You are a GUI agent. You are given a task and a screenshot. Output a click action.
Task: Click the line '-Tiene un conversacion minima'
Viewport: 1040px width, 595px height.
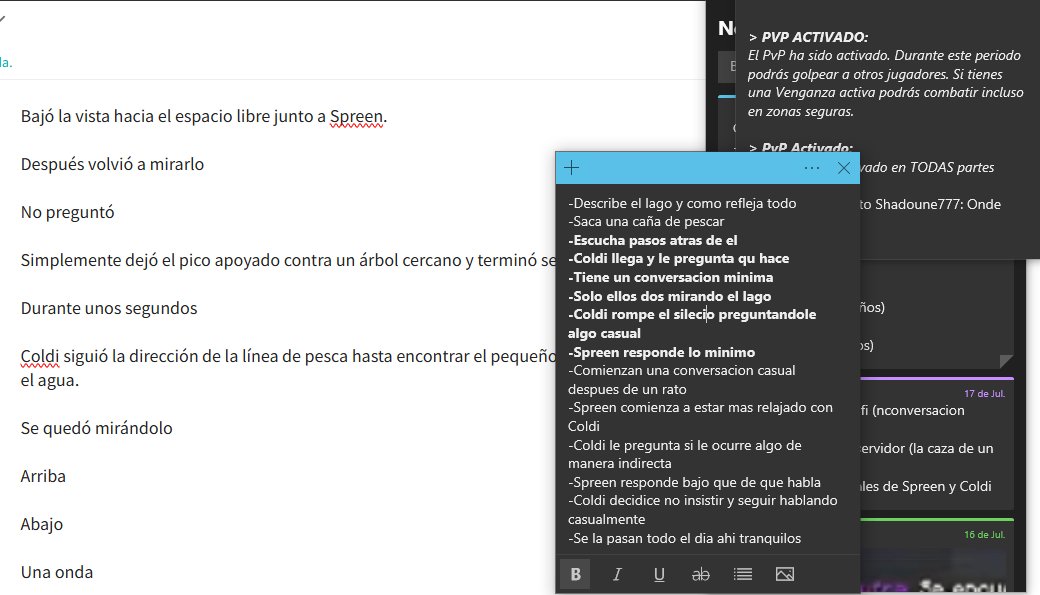[671, 277]
